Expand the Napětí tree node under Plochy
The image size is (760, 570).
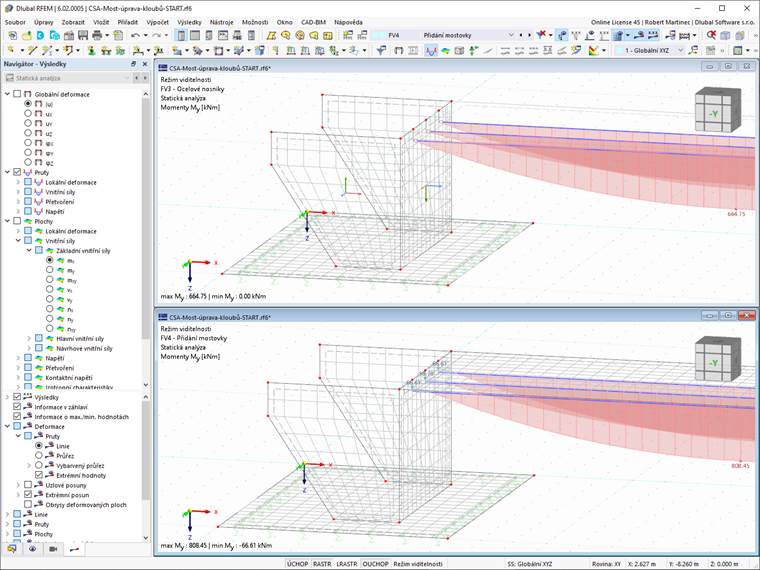tap(17, 358)
